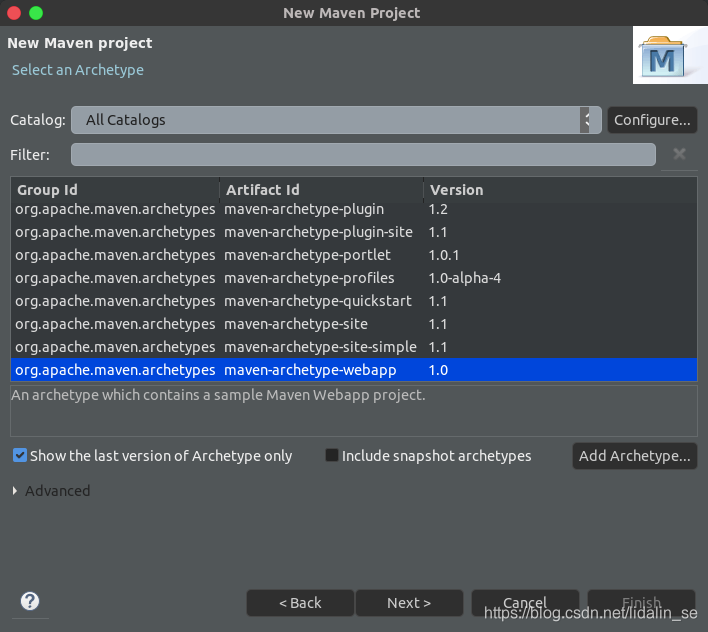Select the maven-archetype-profiles row
Viewport: 708px width, 632px height.
[x=354, y=278]
